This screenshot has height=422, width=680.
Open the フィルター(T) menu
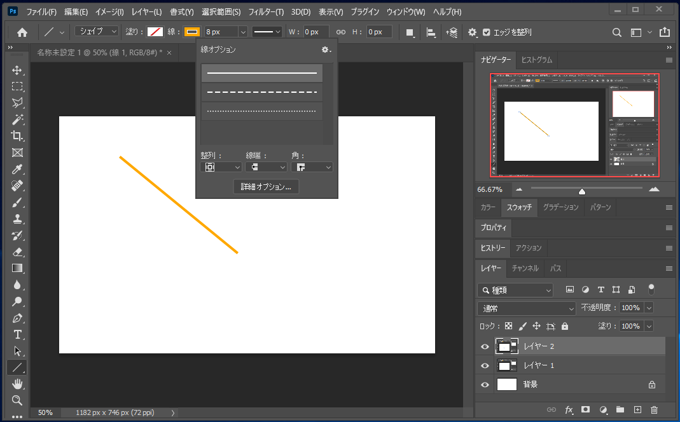click(x=266, y=12)
